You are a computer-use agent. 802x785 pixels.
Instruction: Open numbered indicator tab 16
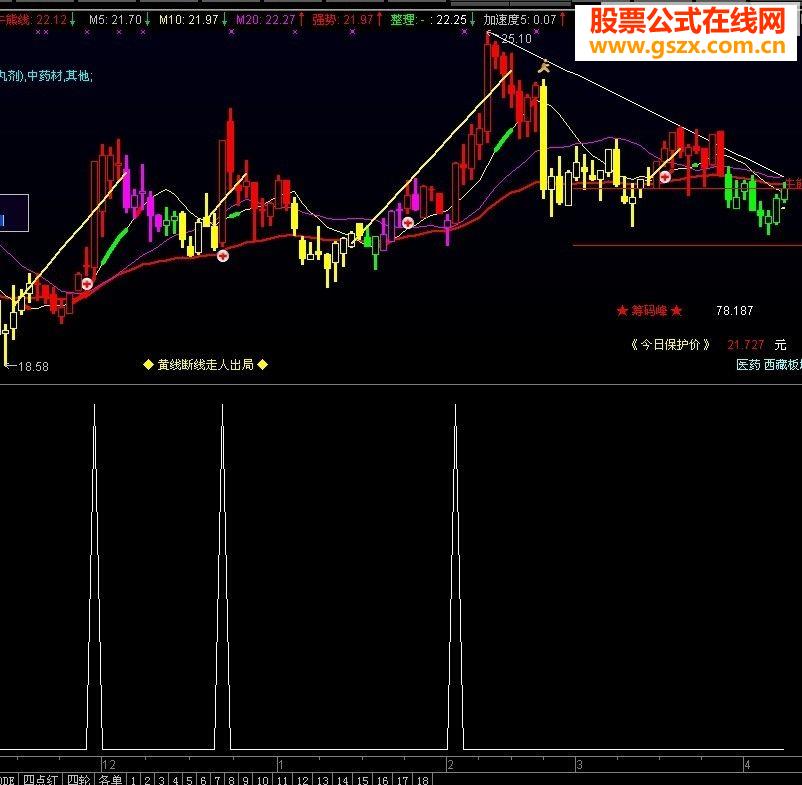tap(383, 780)
